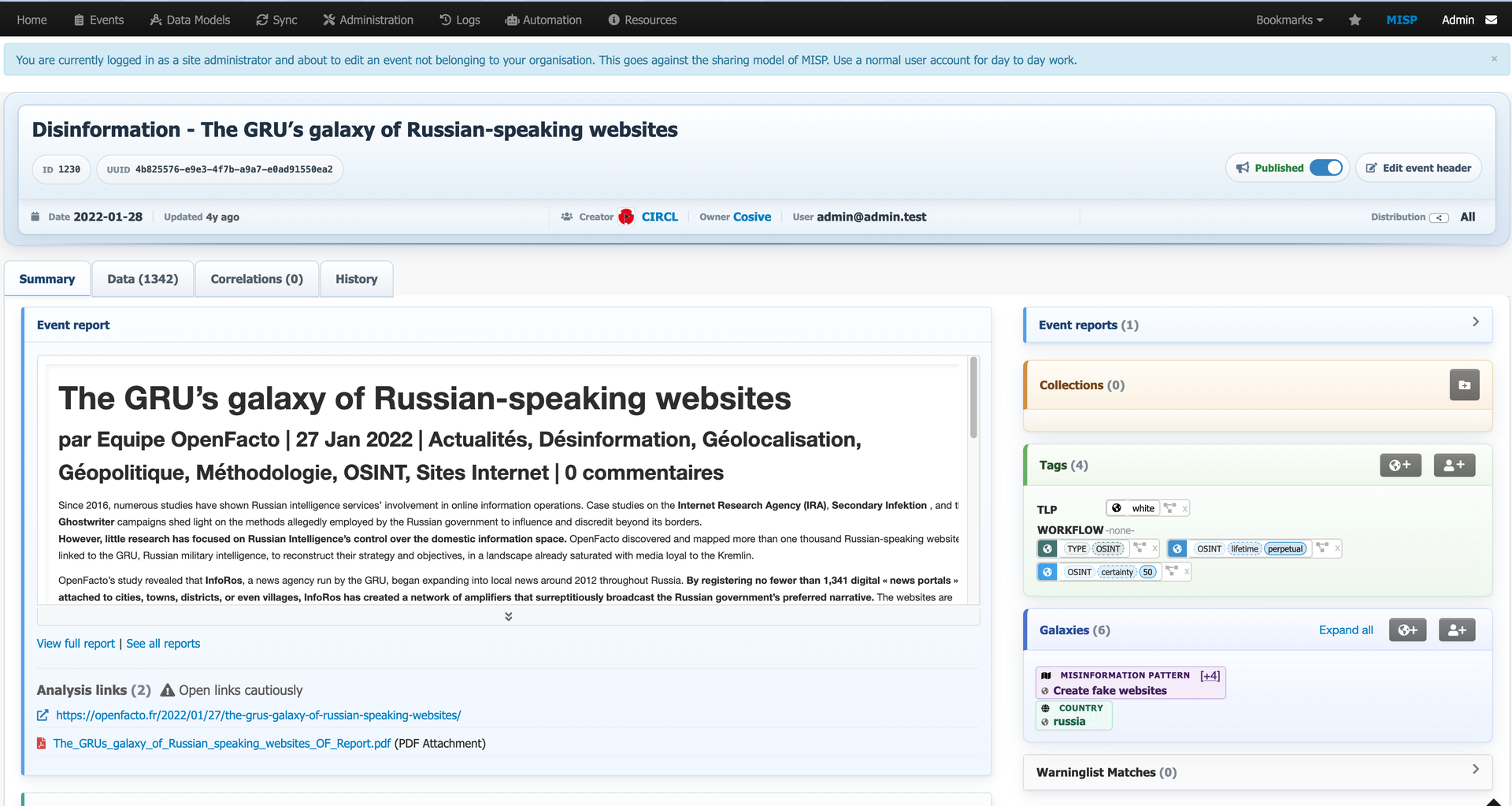Open the Bookmarks dropdown

coord(1289,20)
